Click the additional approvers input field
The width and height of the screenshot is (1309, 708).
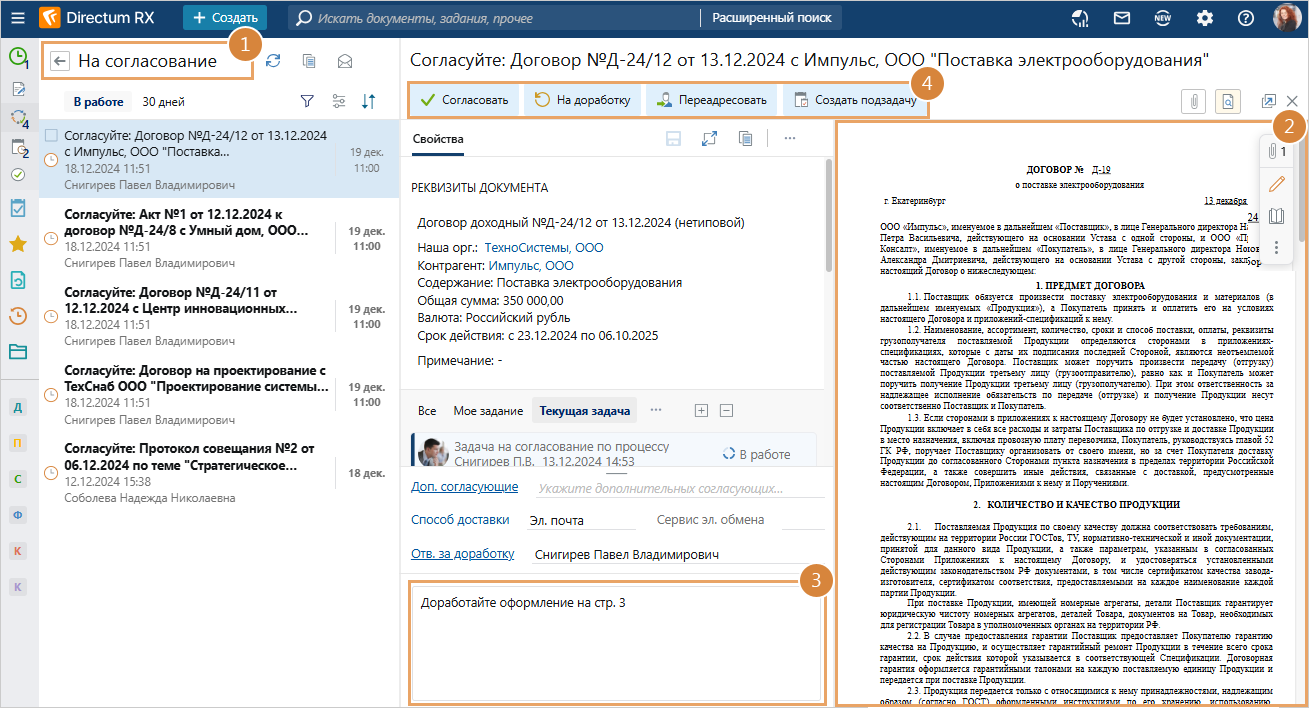pyautogui.click(x=680, y=489)
